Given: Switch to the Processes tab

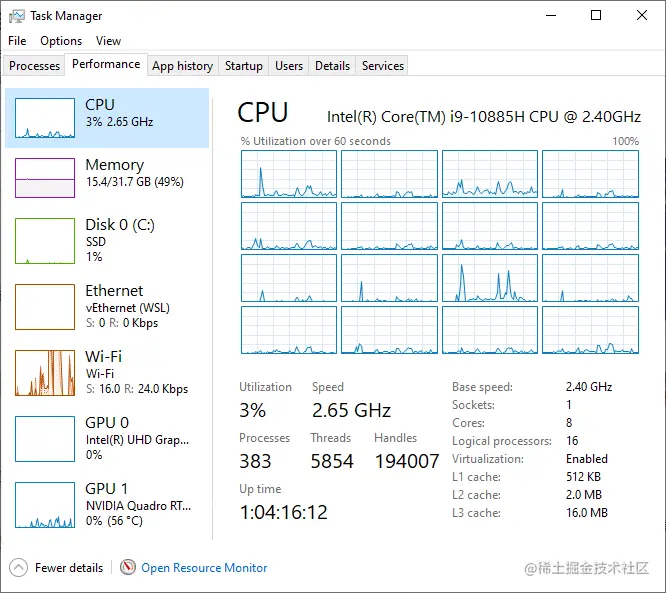Looking at the screenshot, I should 34,66.
